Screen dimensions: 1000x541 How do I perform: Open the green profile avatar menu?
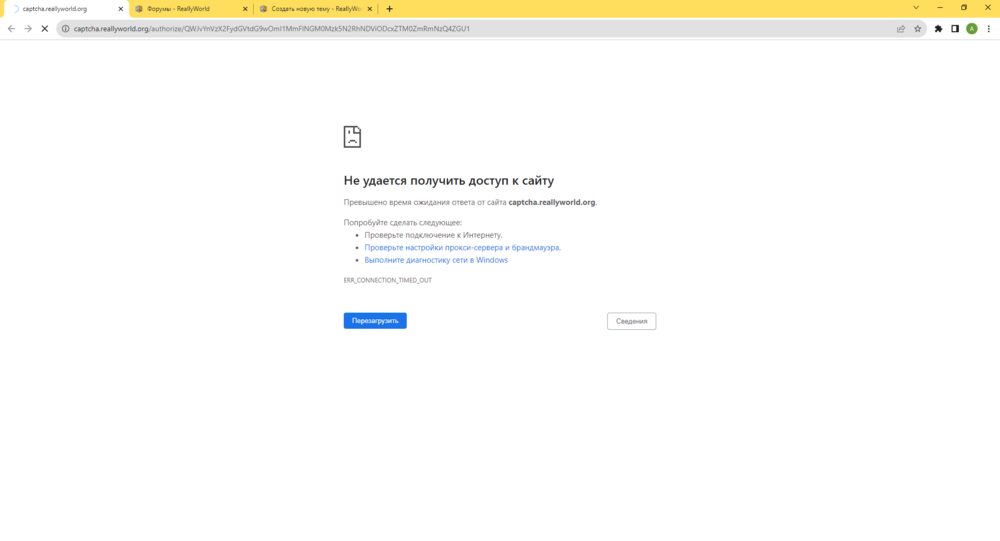[971, 29]
